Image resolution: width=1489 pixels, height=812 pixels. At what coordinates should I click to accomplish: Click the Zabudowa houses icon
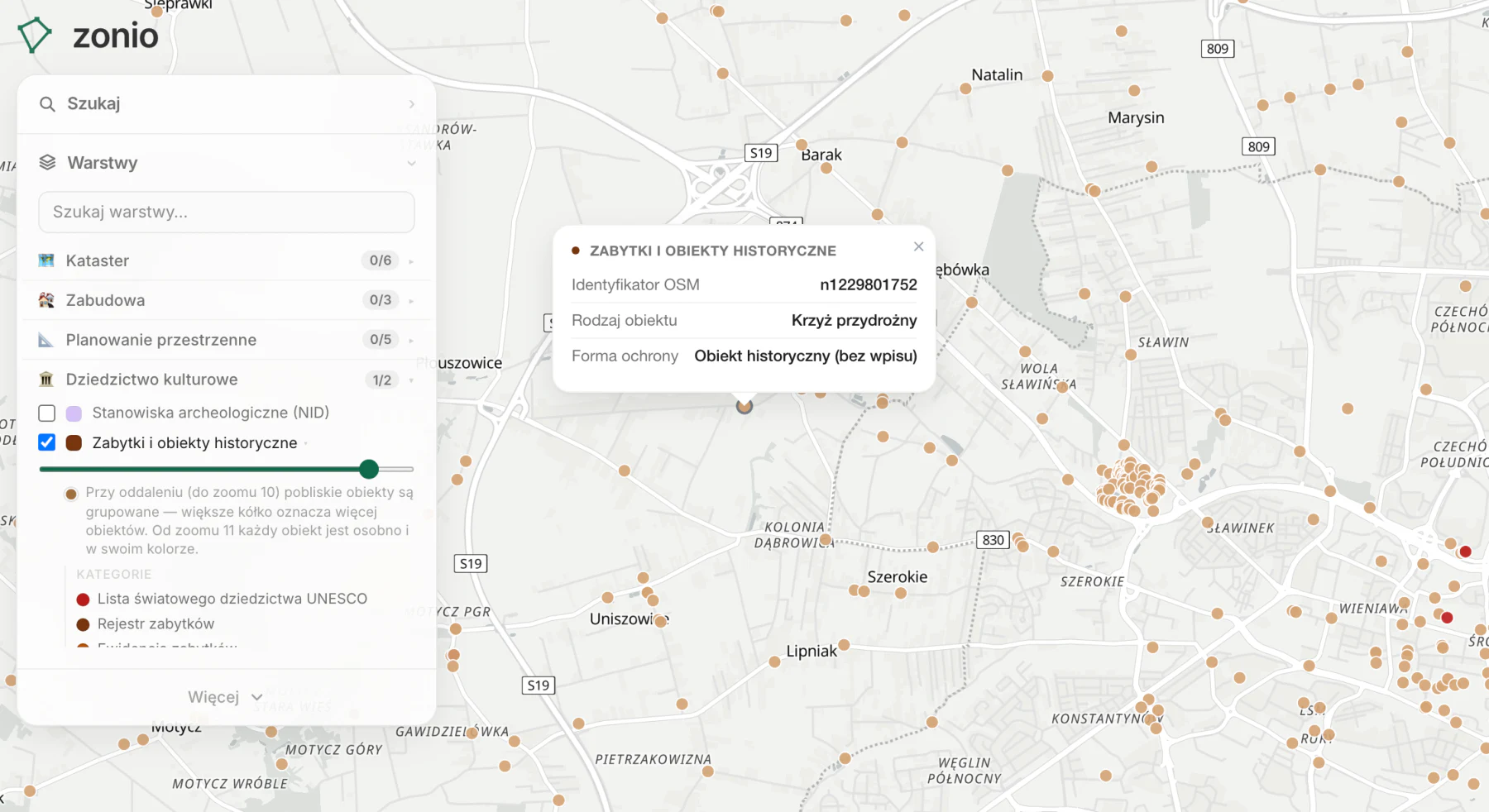click(46, 300)
